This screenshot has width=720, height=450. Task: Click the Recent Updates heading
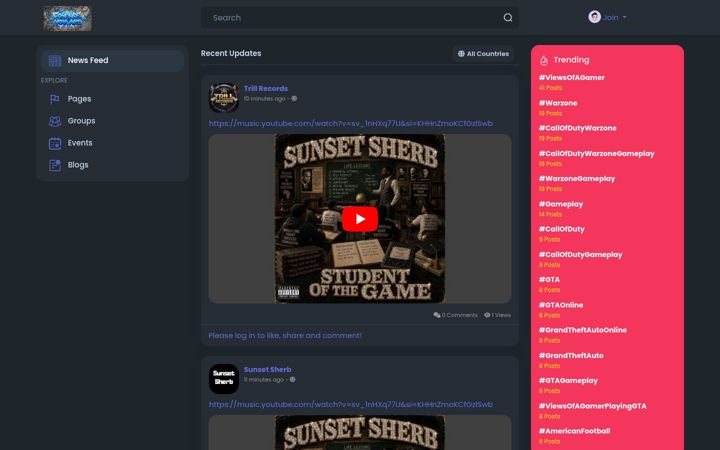[231, 53]
